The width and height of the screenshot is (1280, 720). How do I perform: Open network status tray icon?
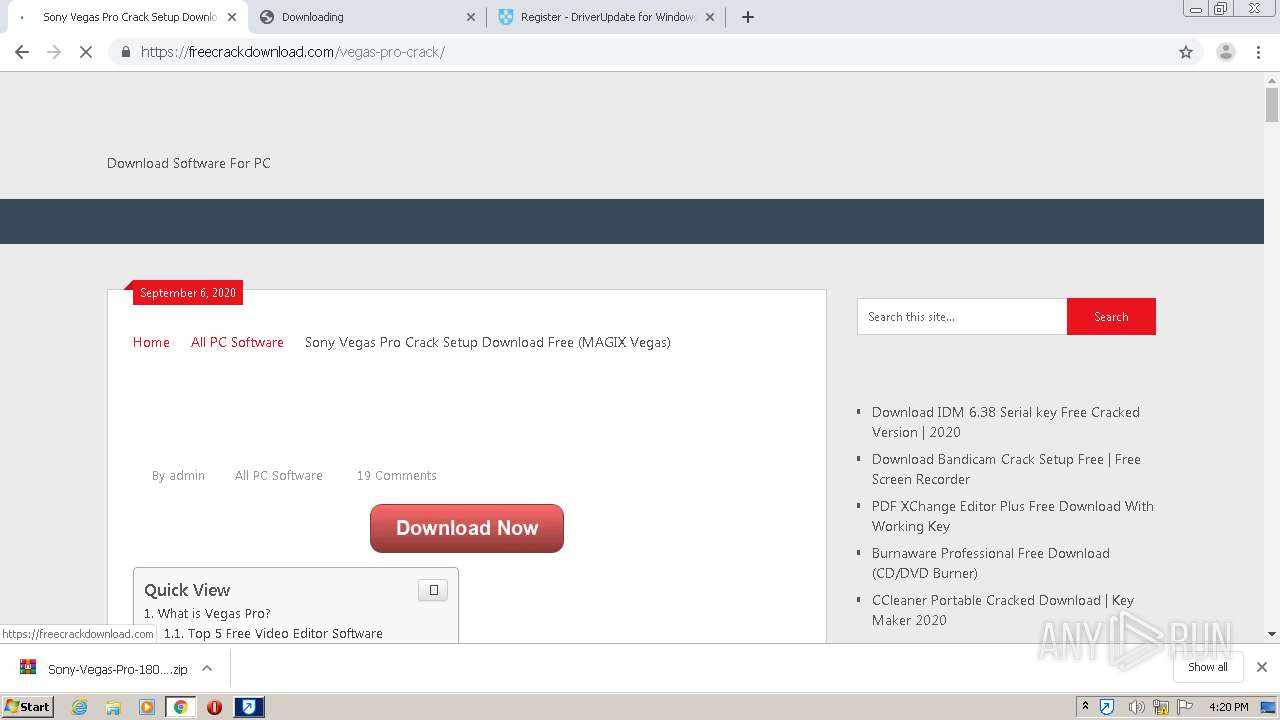coord(1161,707)
